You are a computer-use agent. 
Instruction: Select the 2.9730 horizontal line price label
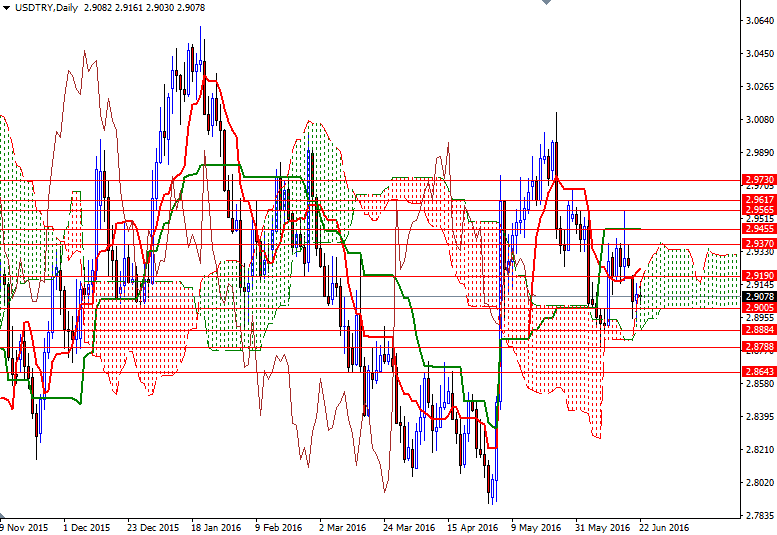[759, 179]
